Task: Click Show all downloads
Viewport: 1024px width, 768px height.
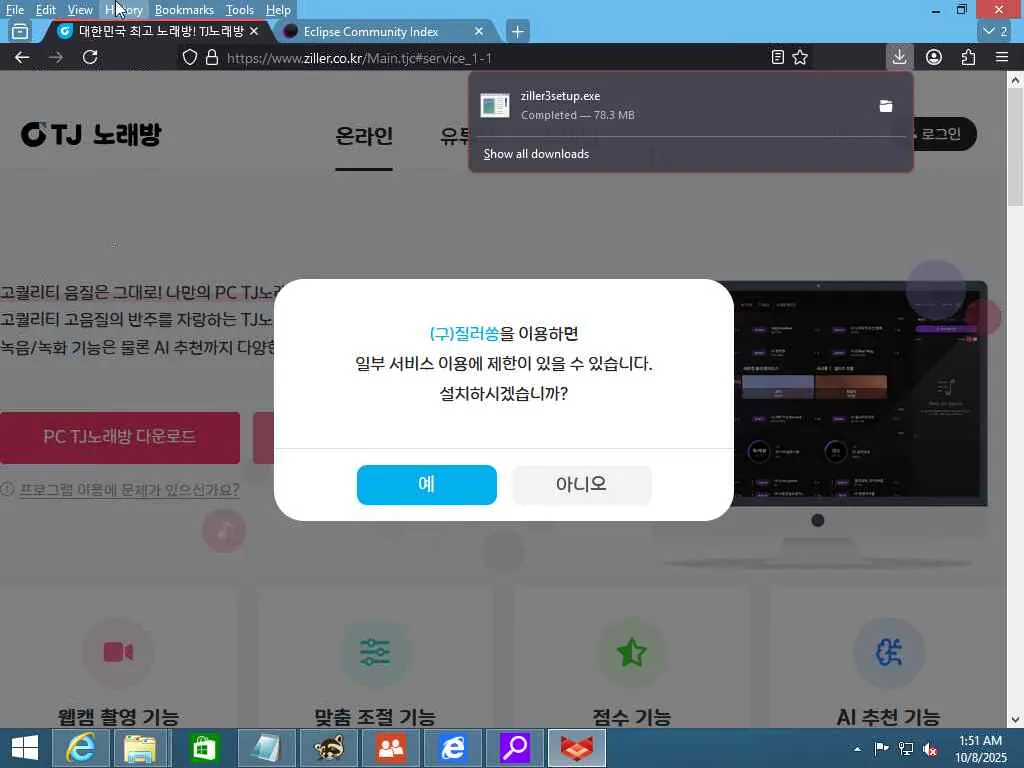Action: [536, 154]
